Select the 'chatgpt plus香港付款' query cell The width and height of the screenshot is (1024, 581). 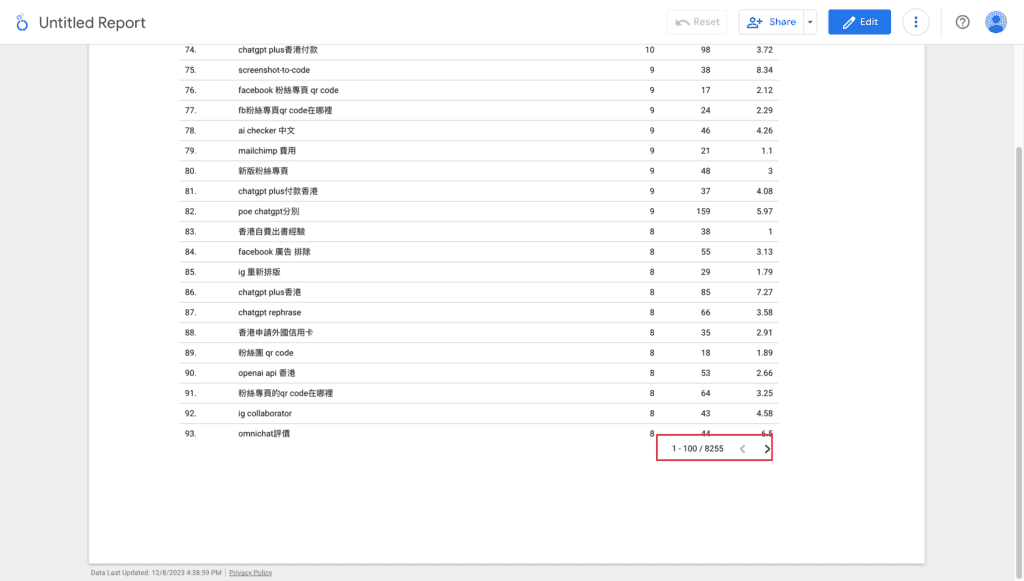click(278, 50)
